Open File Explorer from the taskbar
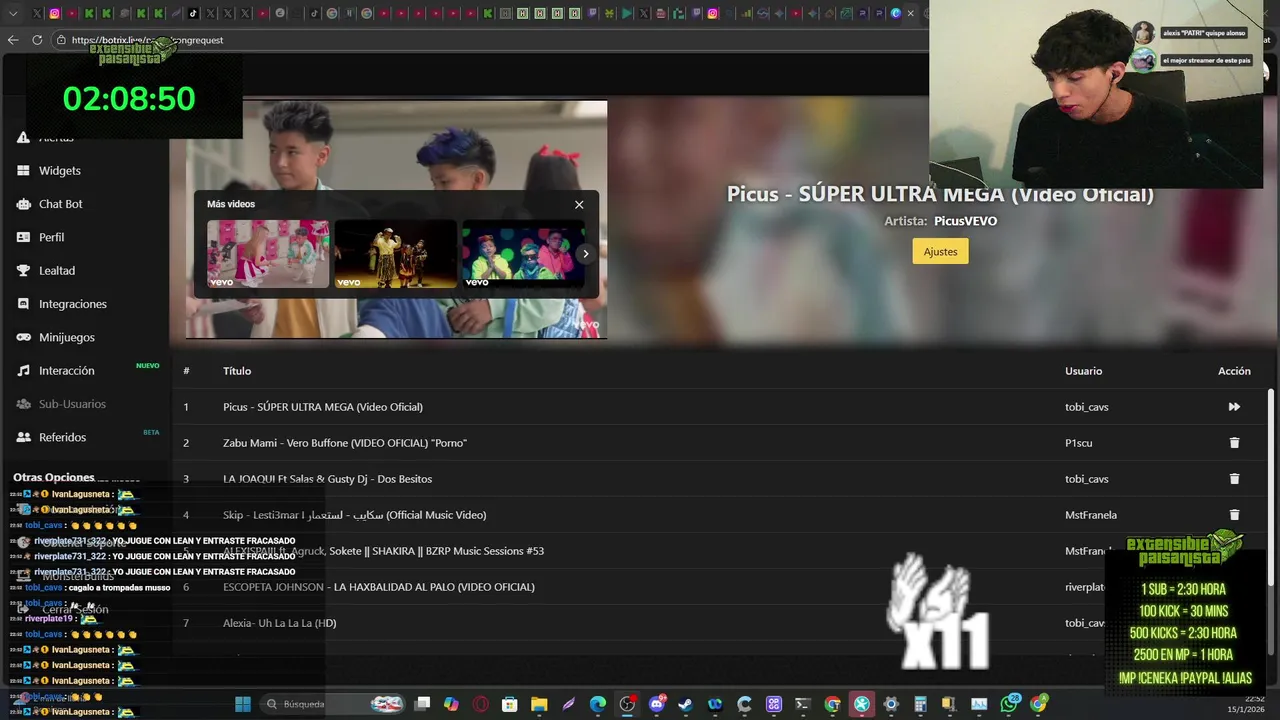This screenshot has height=720, width=1280. (539, 704)
